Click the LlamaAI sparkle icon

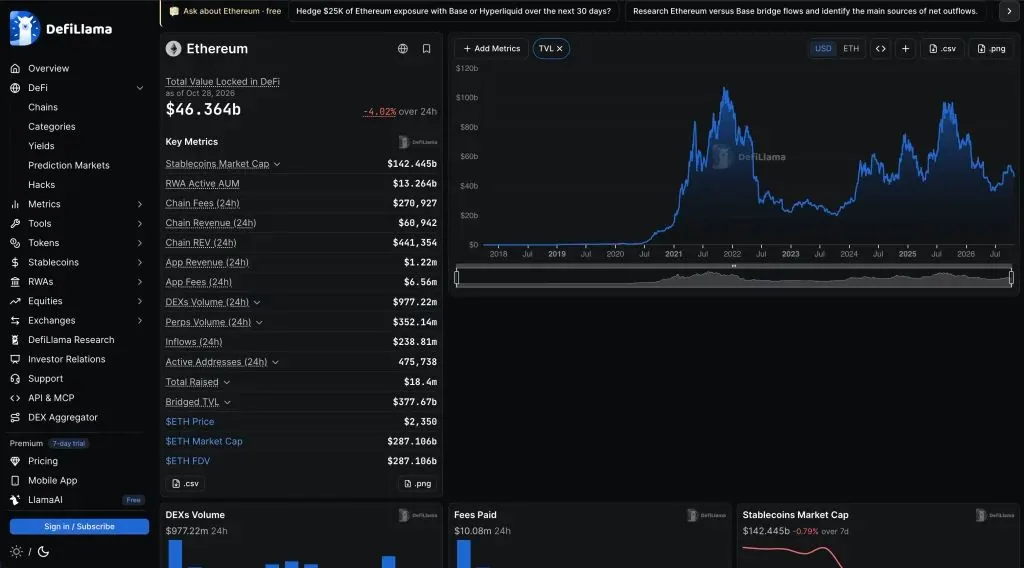coord(15,500)
